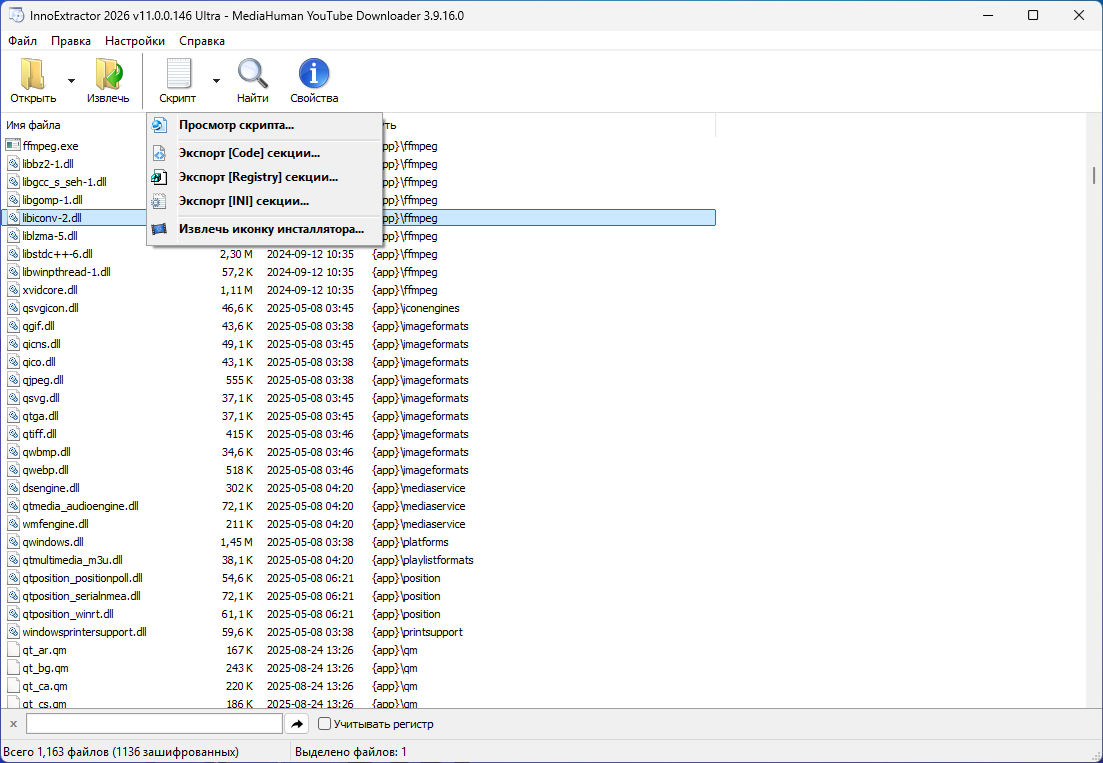
Task: Click the Извлечь extract toolbar icon
Action: pyautogui.click(x=108, y=74)
